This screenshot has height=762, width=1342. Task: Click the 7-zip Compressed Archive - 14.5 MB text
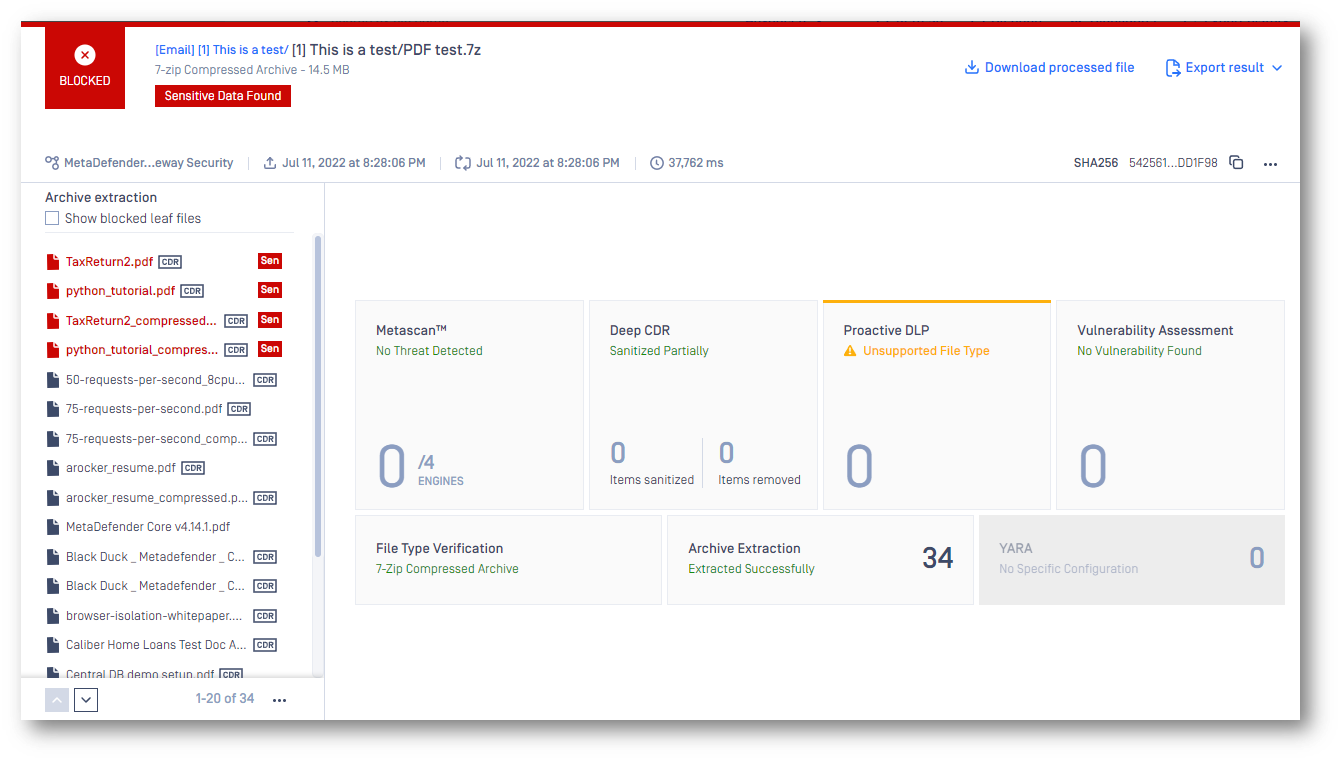[x=252, y=70]
